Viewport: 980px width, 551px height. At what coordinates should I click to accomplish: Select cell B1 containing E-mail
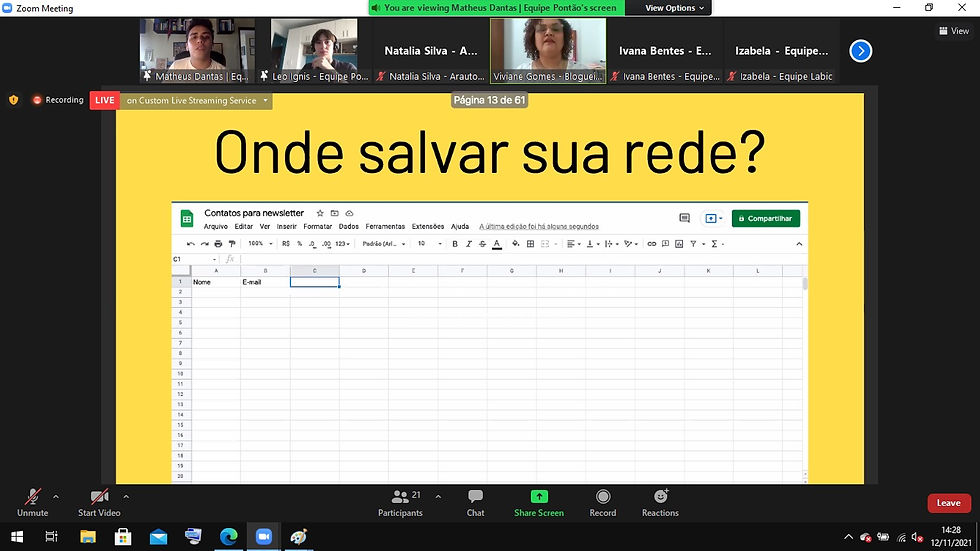tap(265, 282)
